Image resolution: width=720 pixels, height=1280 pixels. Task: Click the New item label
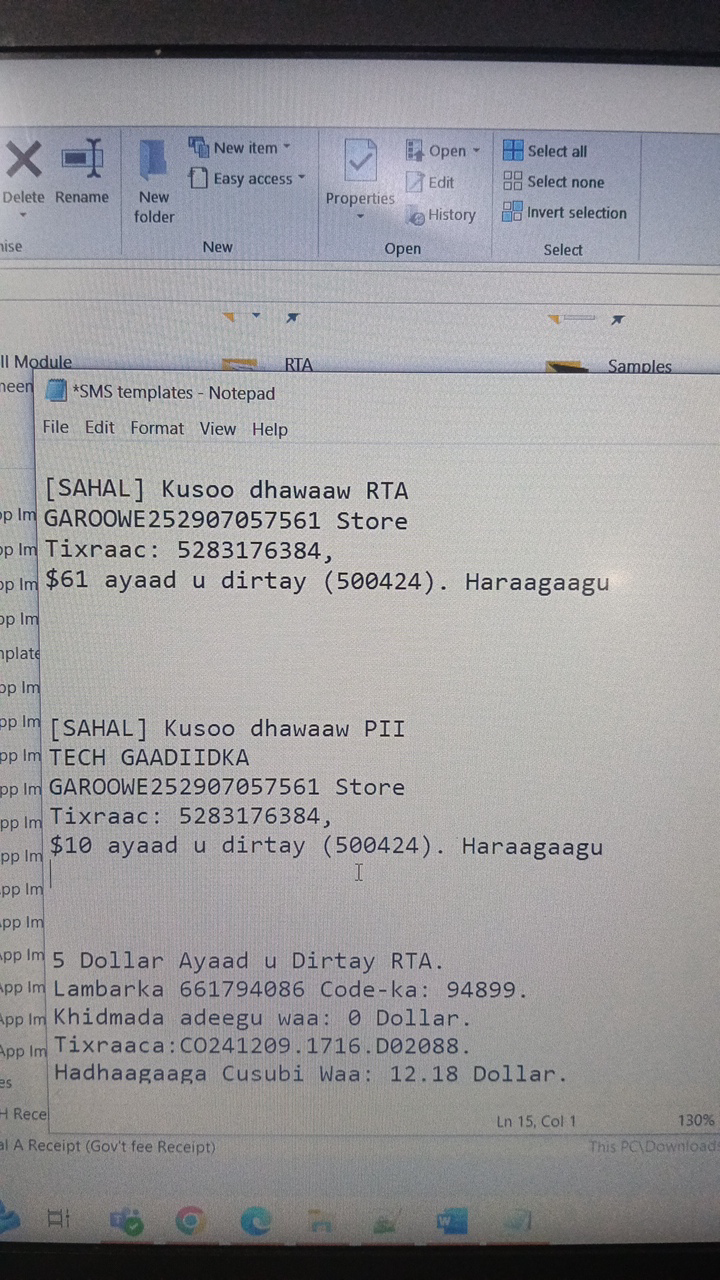pyautogui.click(x=245, y=148)
